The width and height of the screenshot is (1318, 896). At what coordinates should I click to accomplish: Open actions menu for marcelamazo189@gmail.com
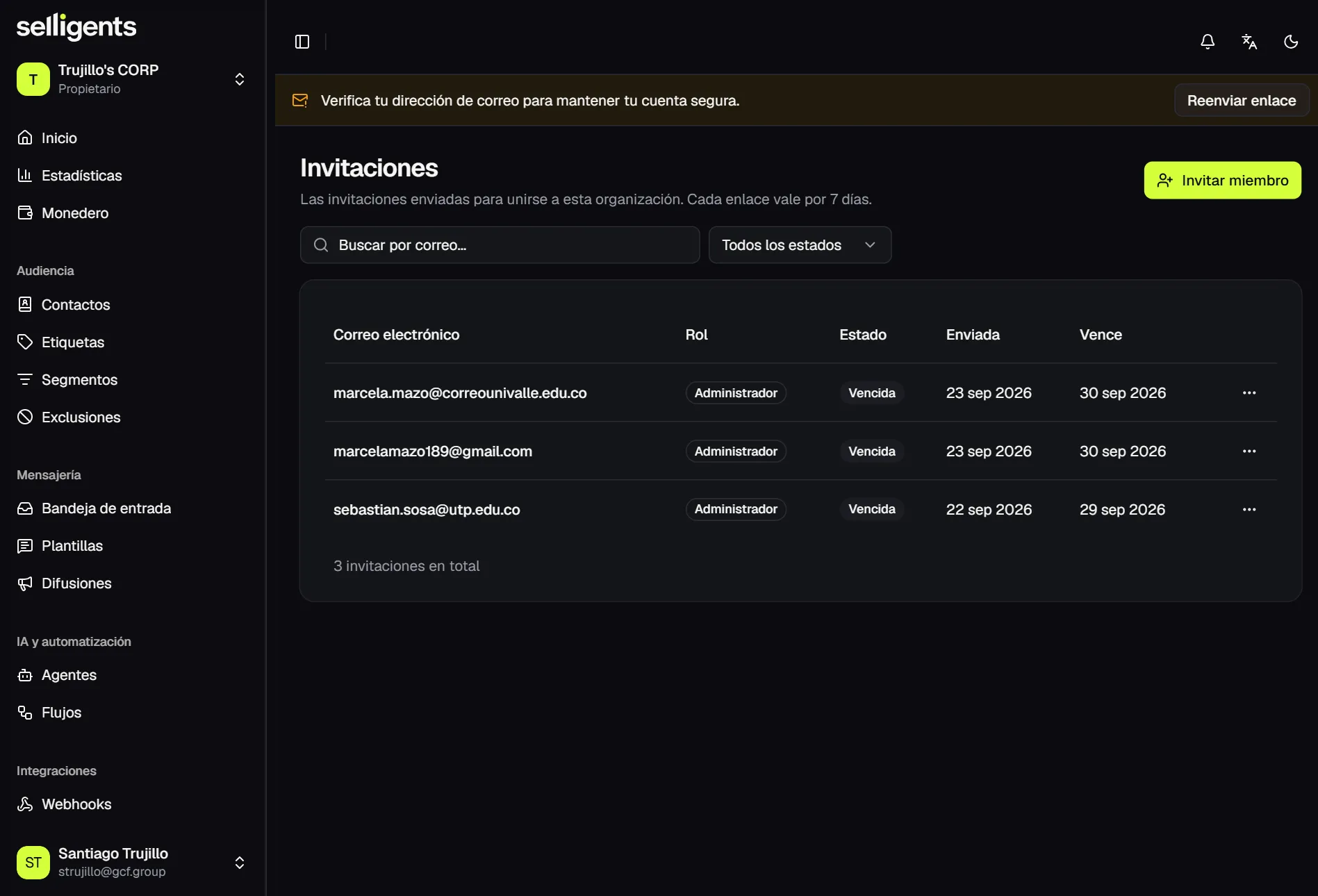[x=1249, y=451]
